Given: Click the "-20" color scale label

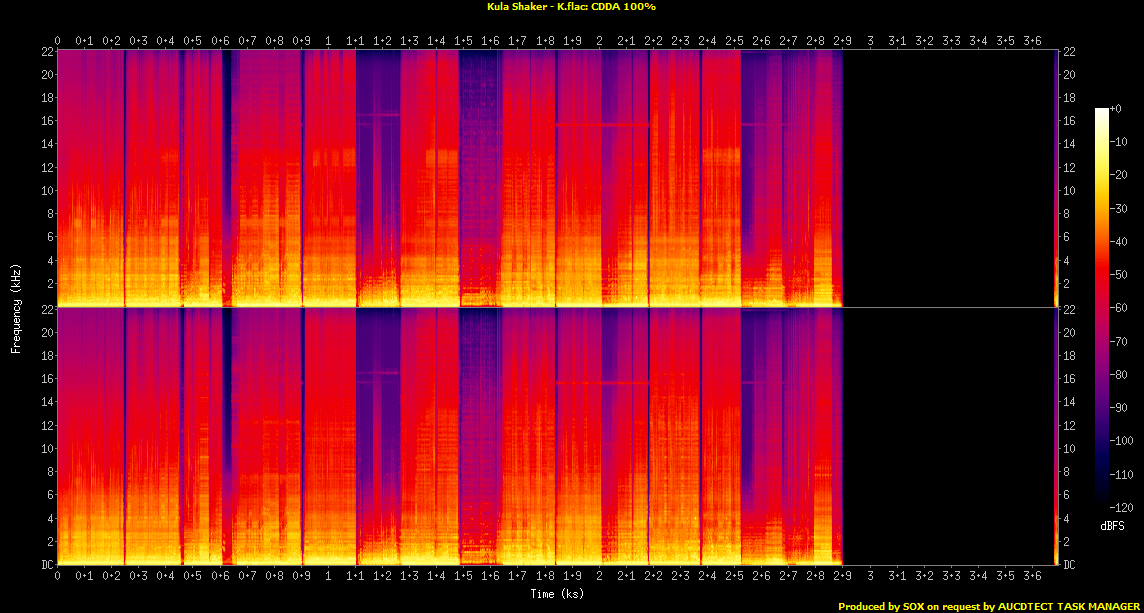Looking at the screenshot, I should pos(1118,174).
